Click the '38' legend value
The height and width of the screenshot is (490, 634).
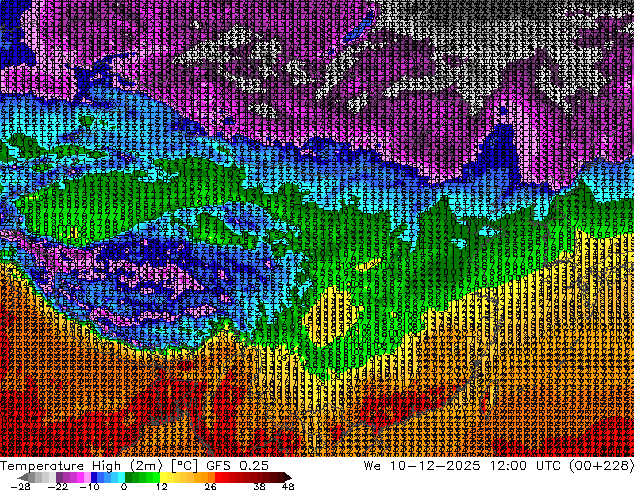pos(259,486)
